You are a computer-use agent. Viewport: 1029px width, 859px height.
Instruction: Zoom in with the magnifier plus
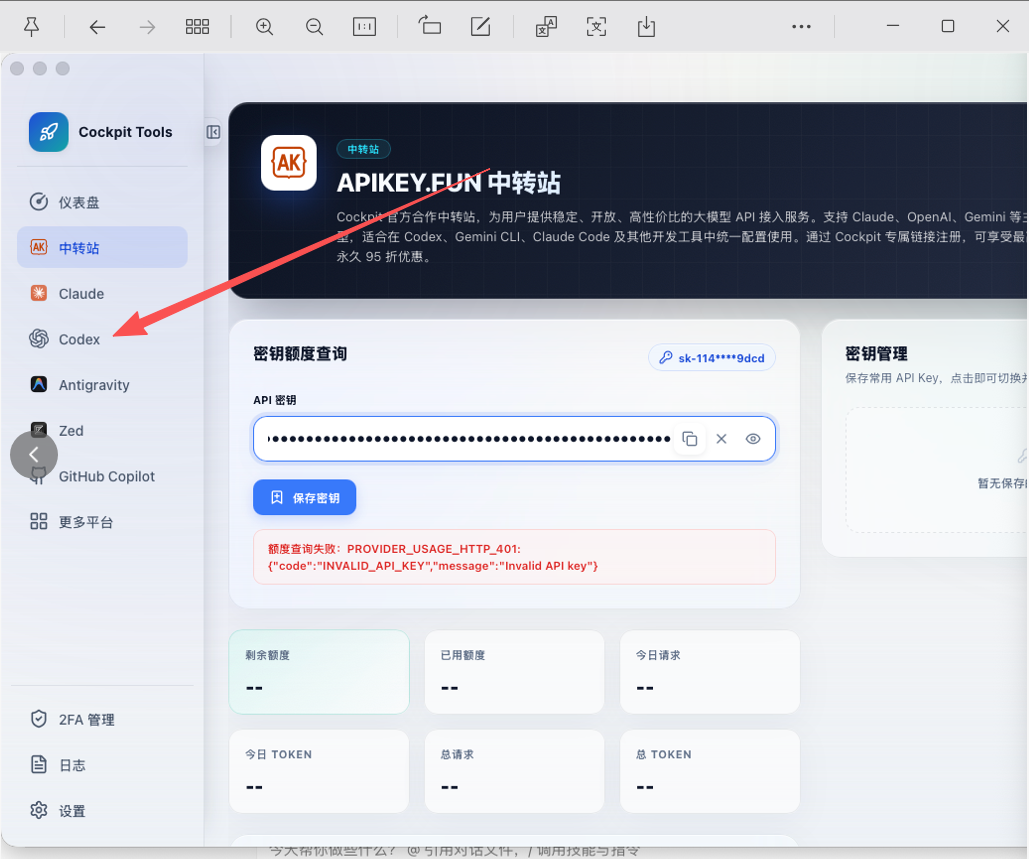click(264, 27)
